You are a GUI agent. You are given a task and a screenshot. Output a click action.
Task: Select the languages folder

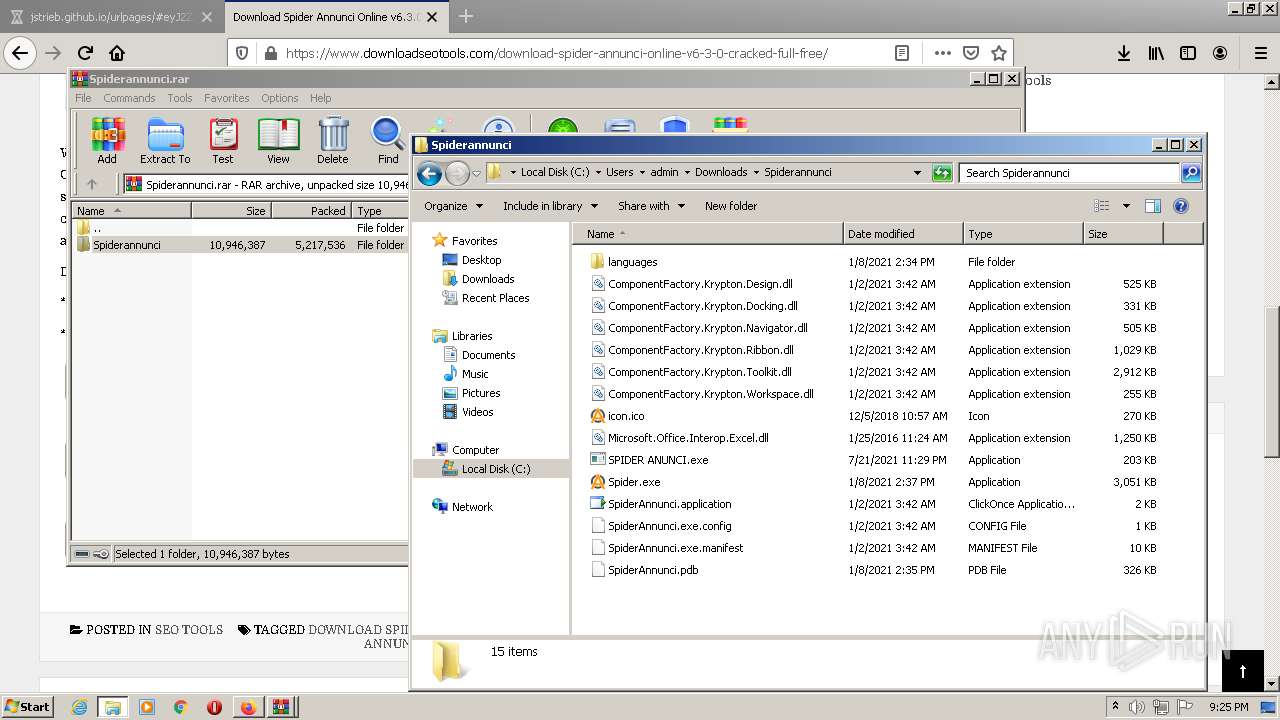click(632, 262)
